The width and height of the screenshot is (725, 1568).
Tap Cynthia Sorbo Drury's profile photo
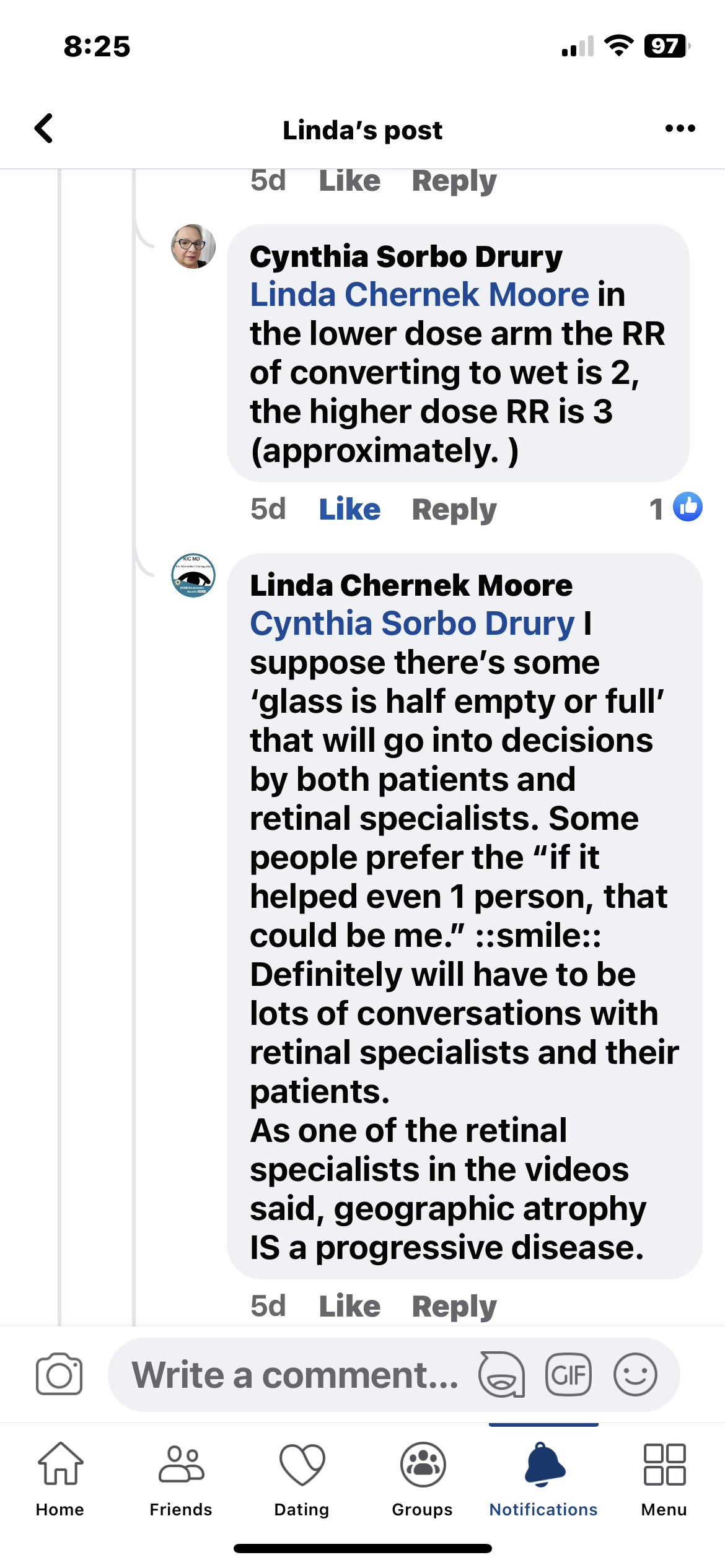[193, 246]
